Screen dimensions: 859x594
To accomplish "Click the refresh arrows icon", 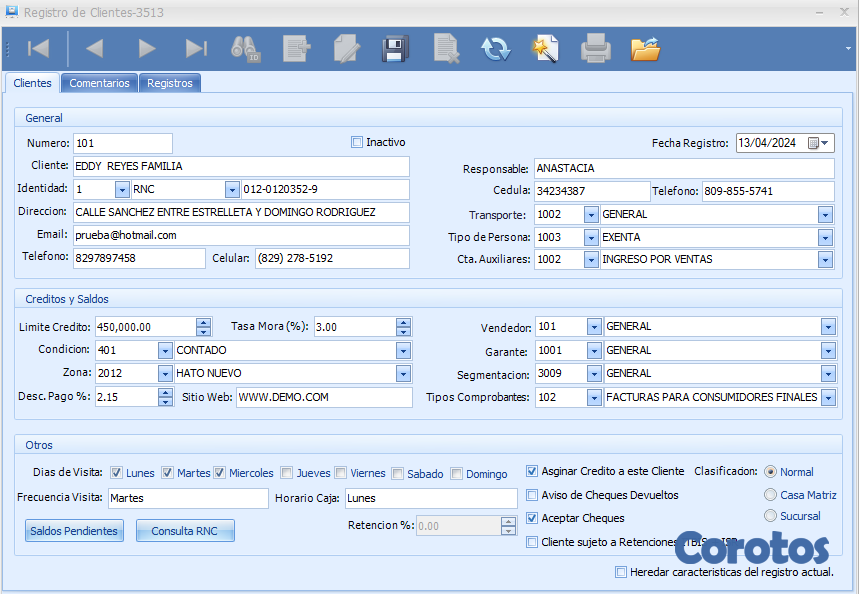I will (x=495, y=48).
